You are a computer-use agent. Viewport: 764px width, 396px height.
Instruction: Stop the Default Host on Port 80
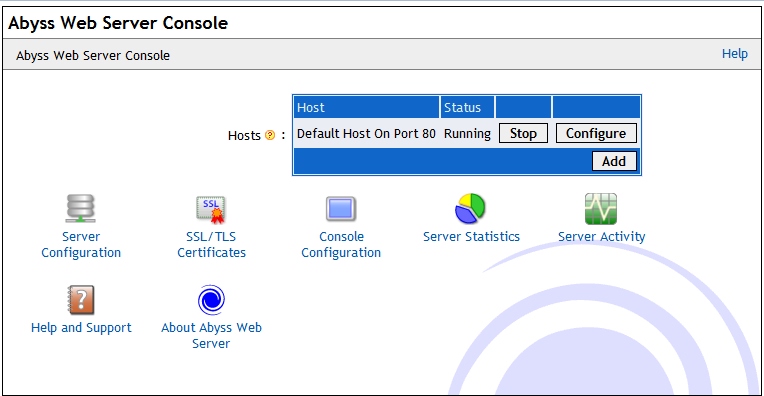click(x=523, y=133)
